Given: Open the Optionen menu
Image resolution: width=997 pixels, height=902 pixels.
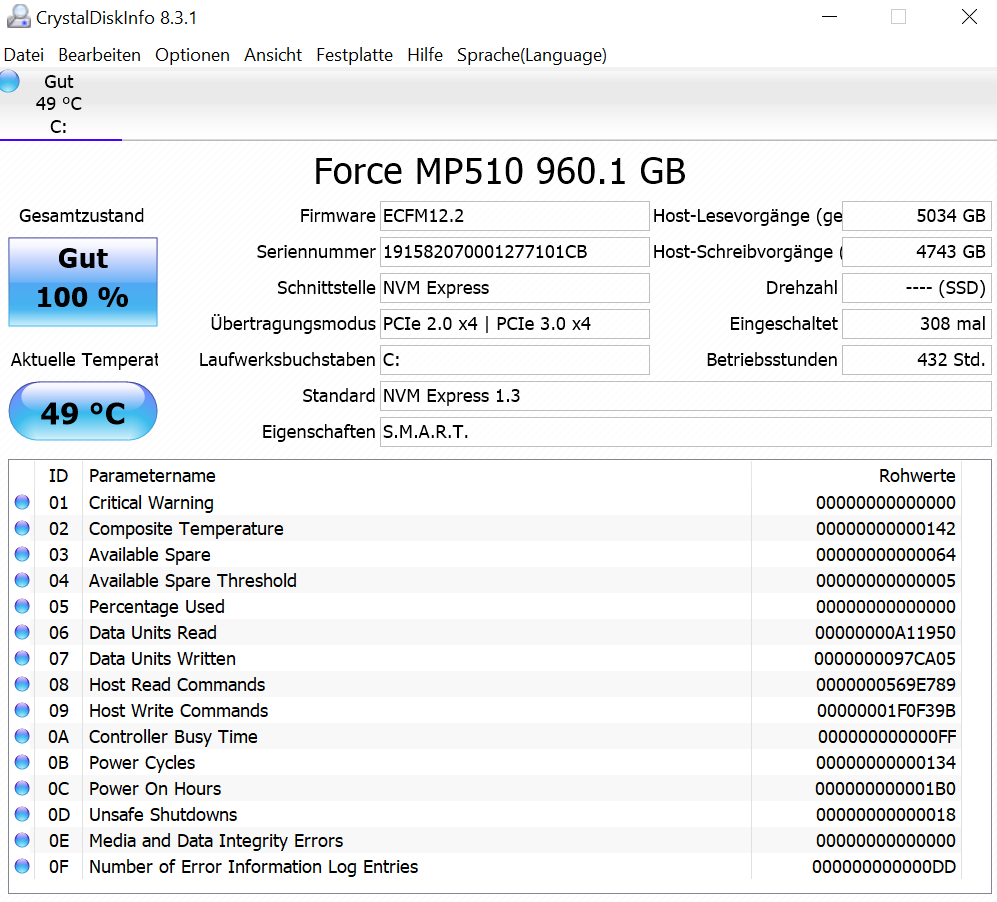Looking at the screenshot, I should [x=192, y=55].
